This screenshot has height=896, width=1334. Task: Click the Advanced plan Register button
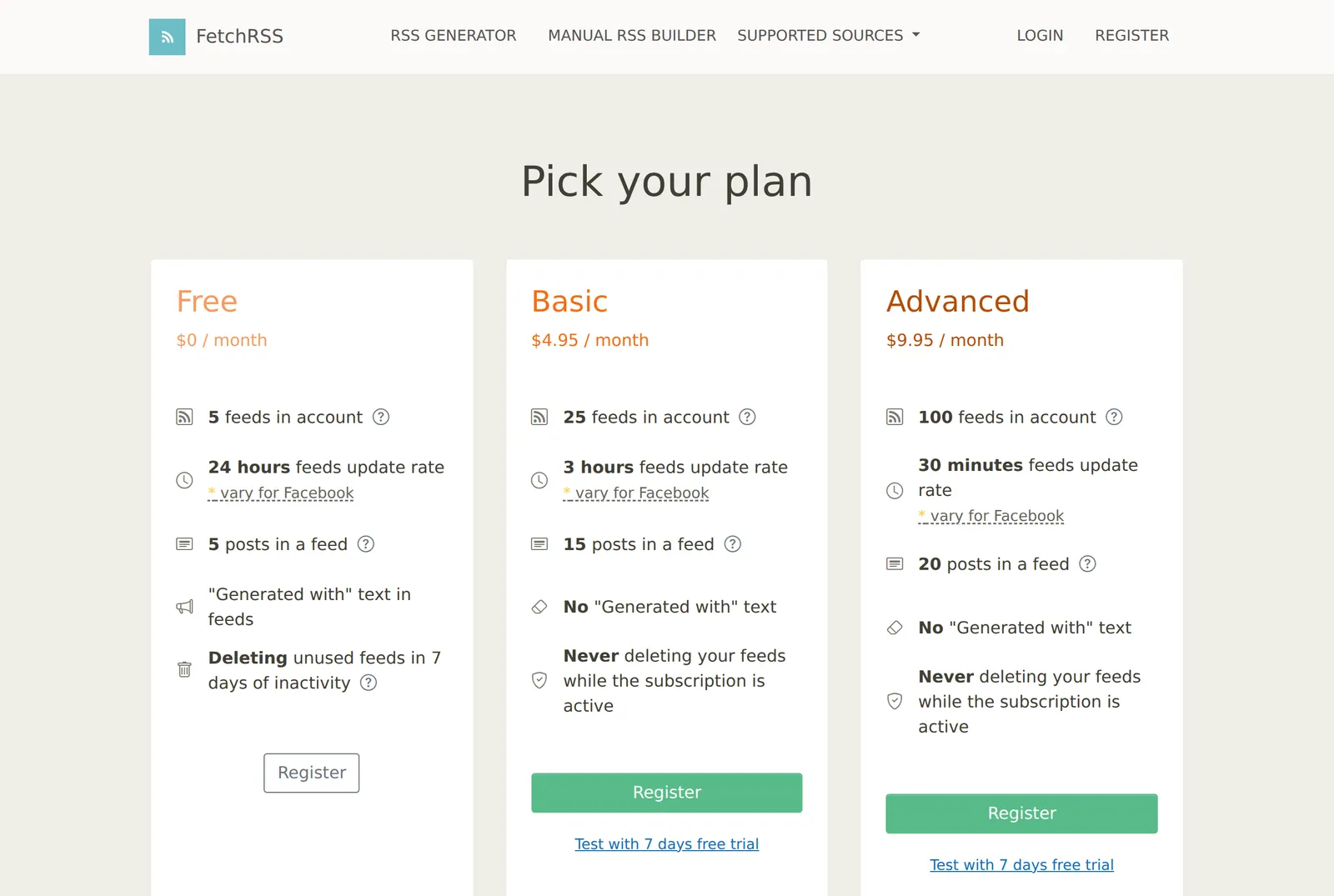[1021, 813]
